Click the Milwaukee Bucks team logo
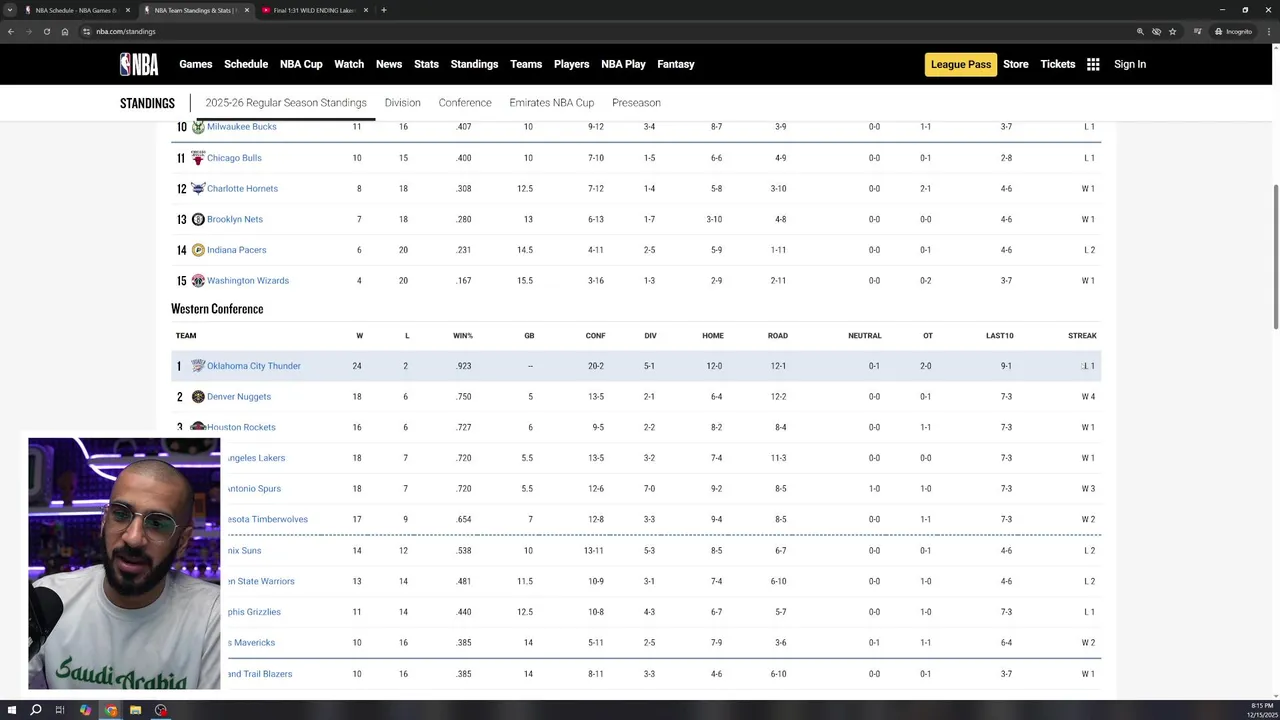Screen dimensions: 1280x720 pyautogui.click(x=198, y=127)
